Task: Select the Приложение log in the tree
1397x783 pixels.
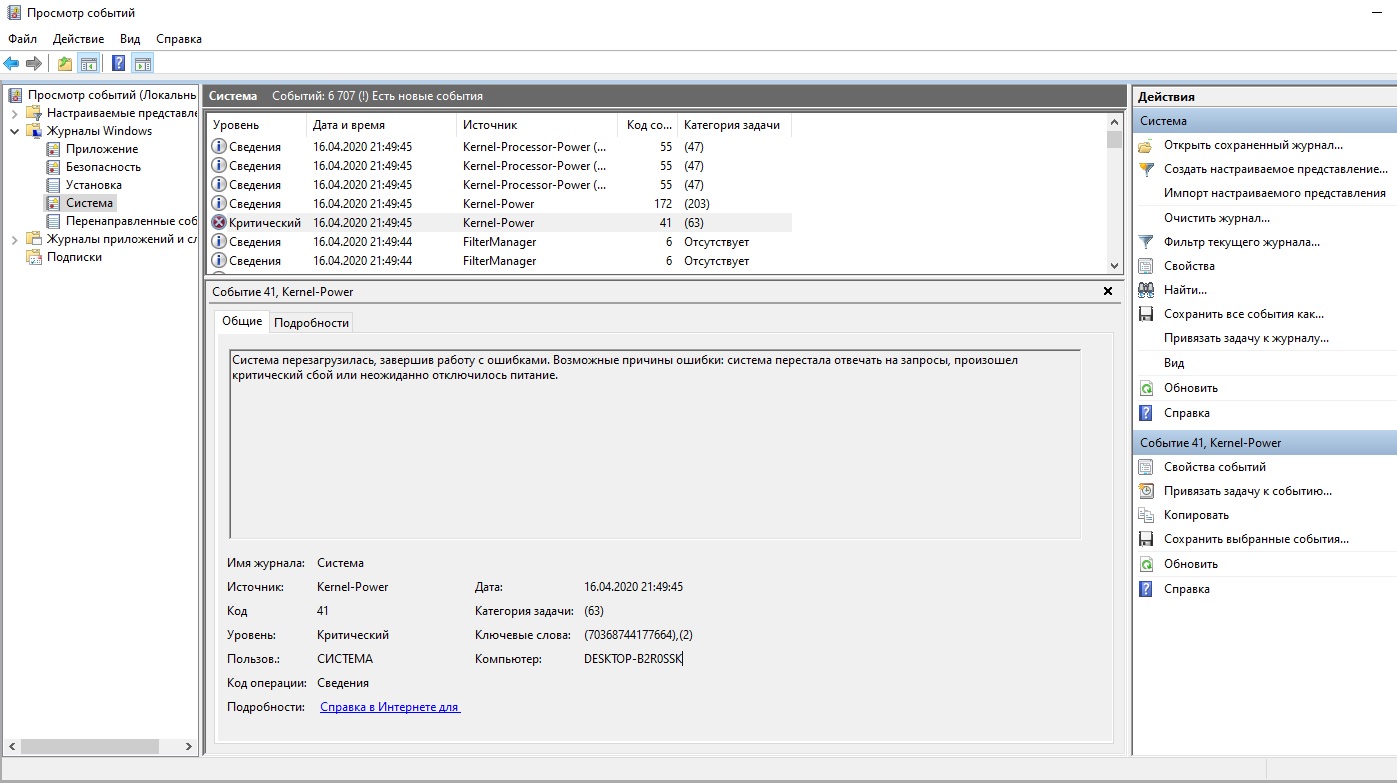Action: point(101,149)
